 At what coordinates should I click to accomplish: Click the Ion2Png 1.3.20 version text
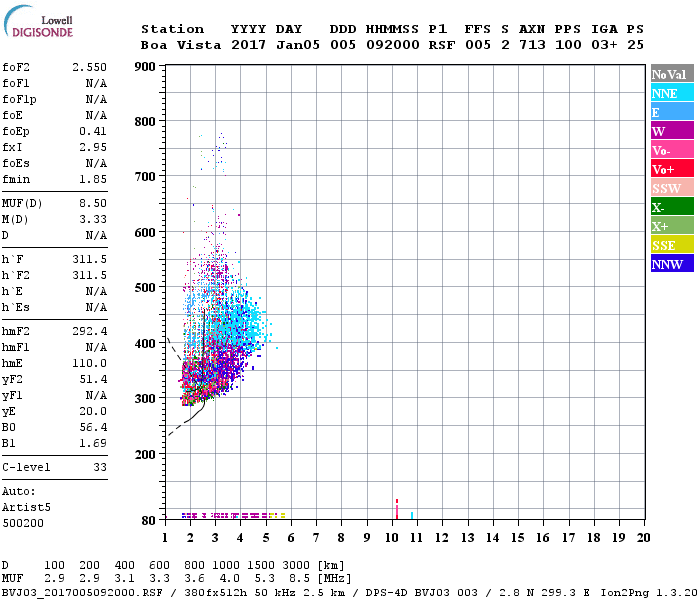(649, 593)
